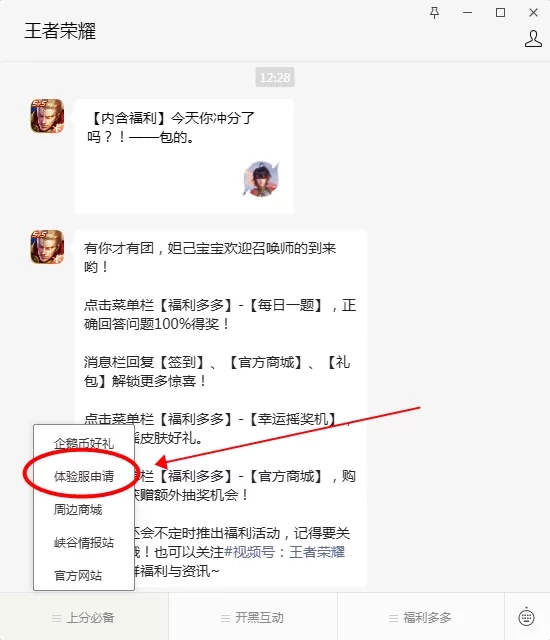Click the 王者荣耀 chat title
Screen dimensions: 550x640
click(x=60, y=31)
